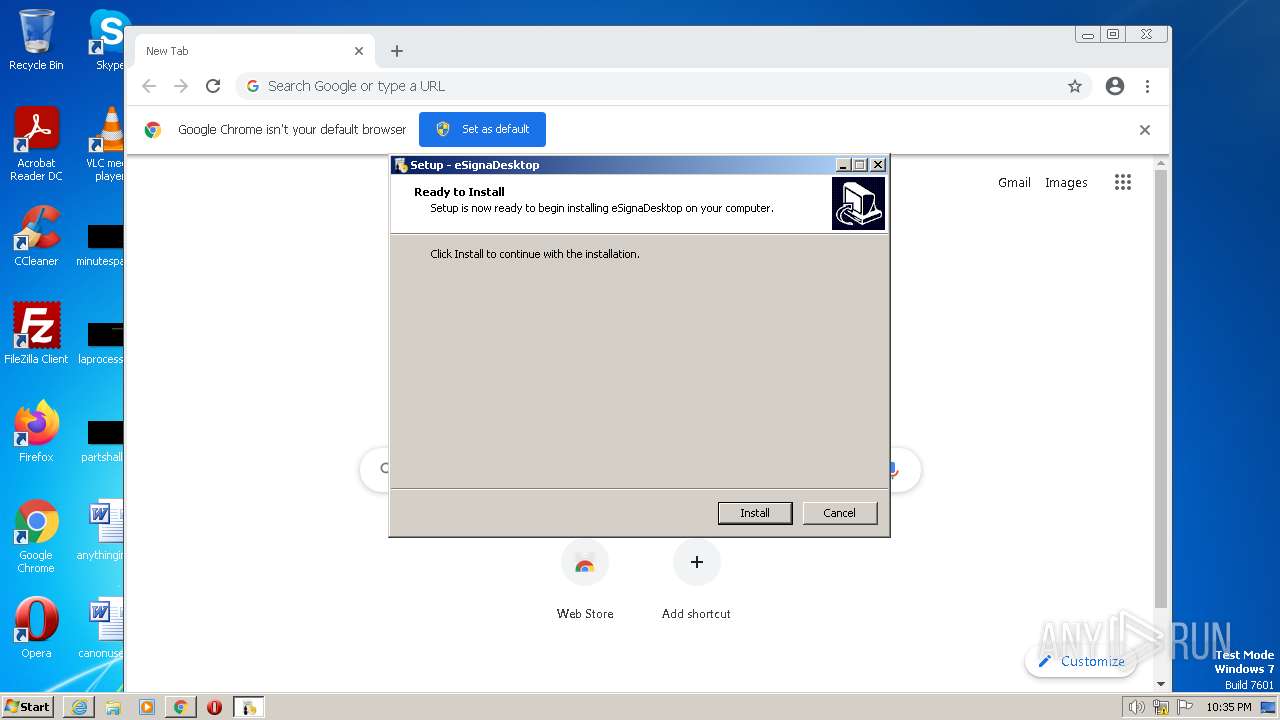Select CCleaner desktop icon
Image resolution: width=1280 pixels, height=720 pixels.
[36, 236]
